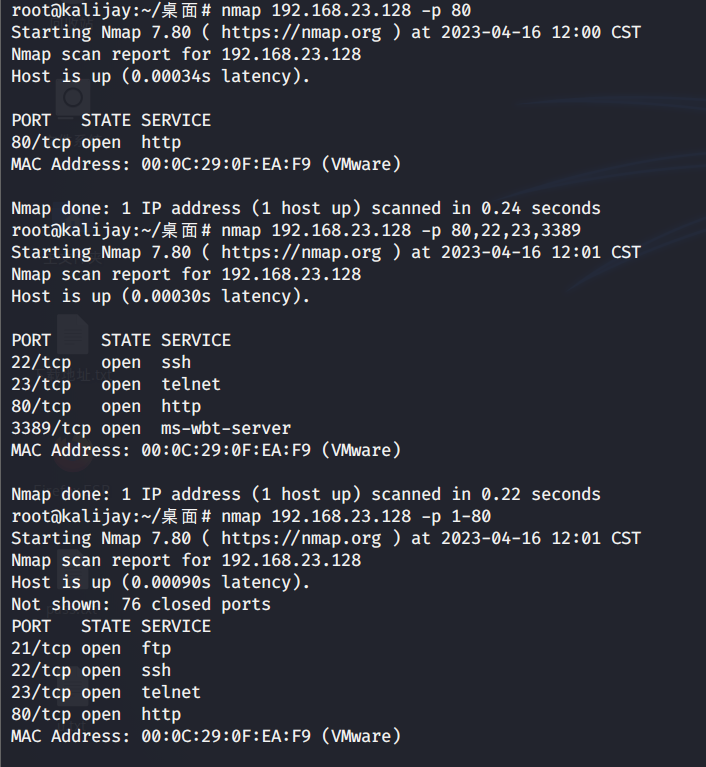The image size is (706, 767).
Task: Click the 'ftp' service name
Action: [x=156, y=648]
